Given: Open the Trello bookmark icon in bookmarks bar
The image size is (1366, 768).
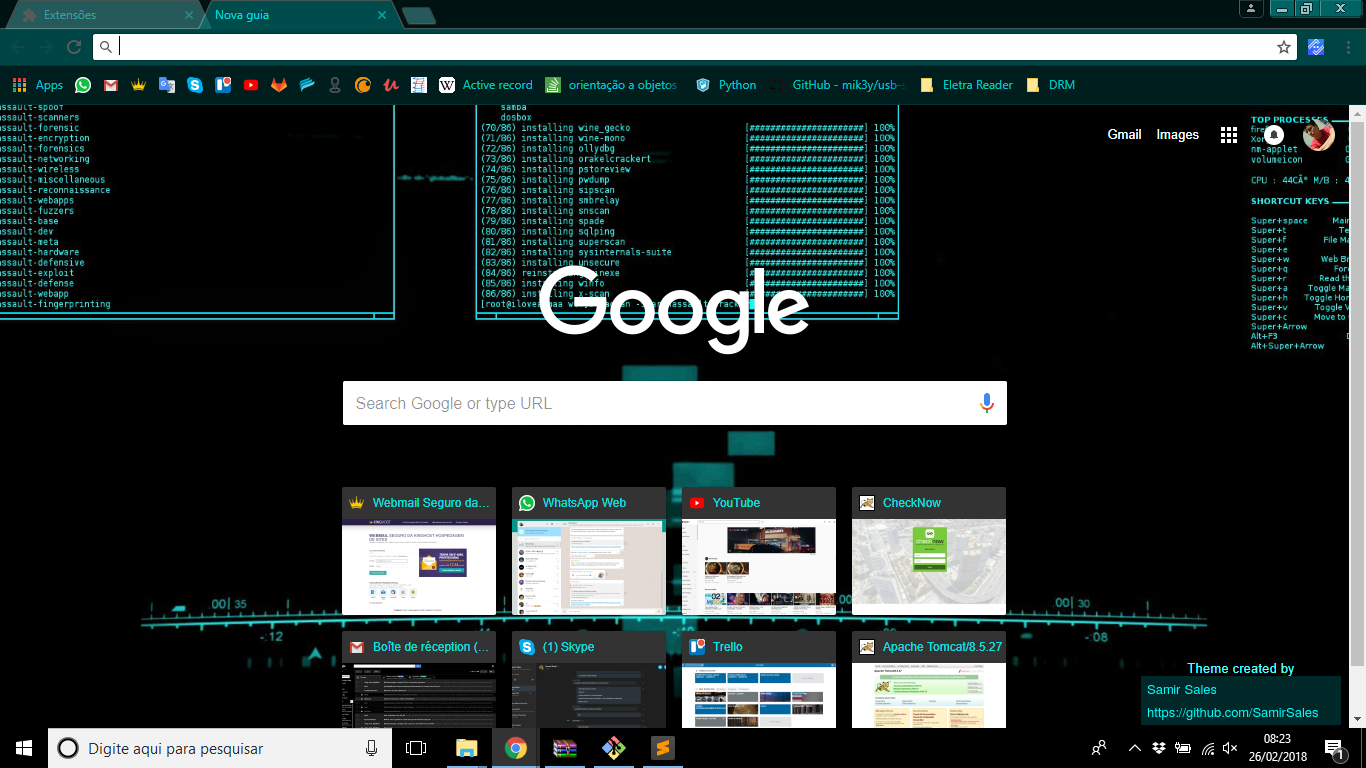Looking at the screenshot, I should pyautogui.click(x=223, y=85).
